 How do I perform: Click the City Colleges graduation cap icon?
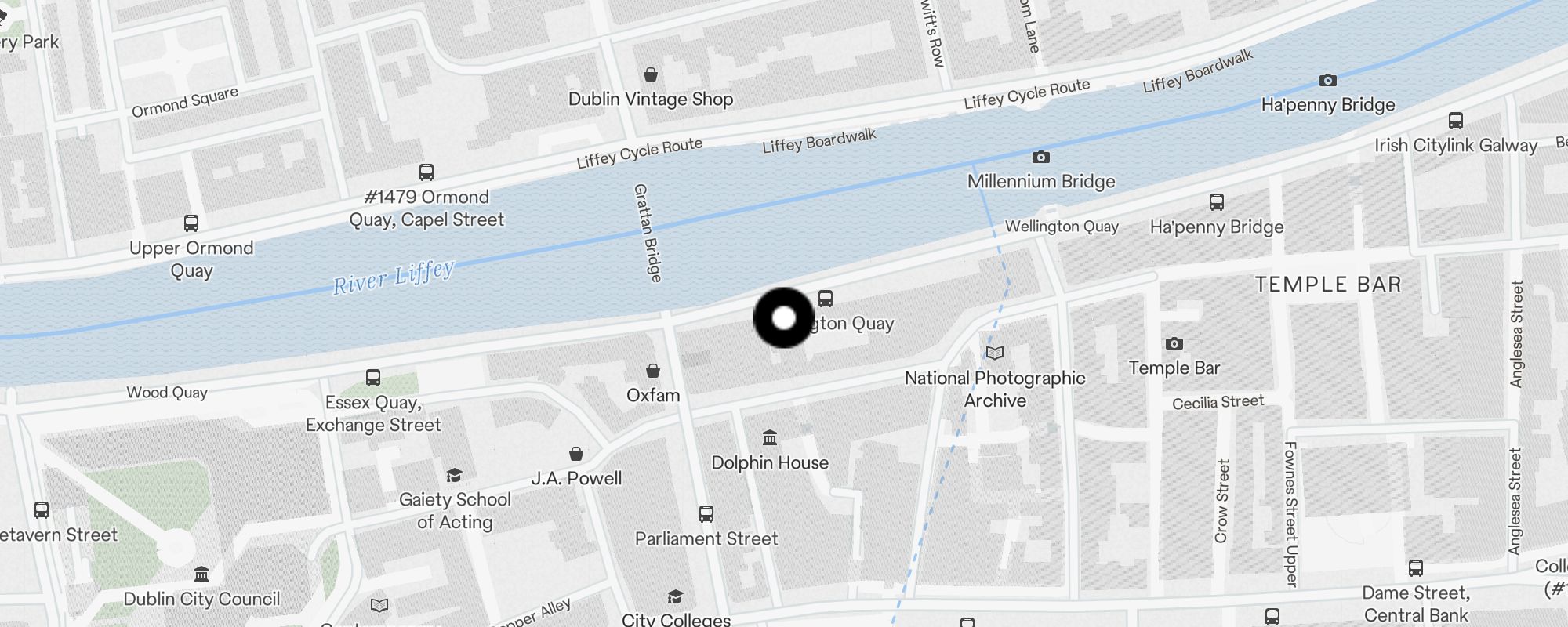pyautogui.click(x=675, y=596)
